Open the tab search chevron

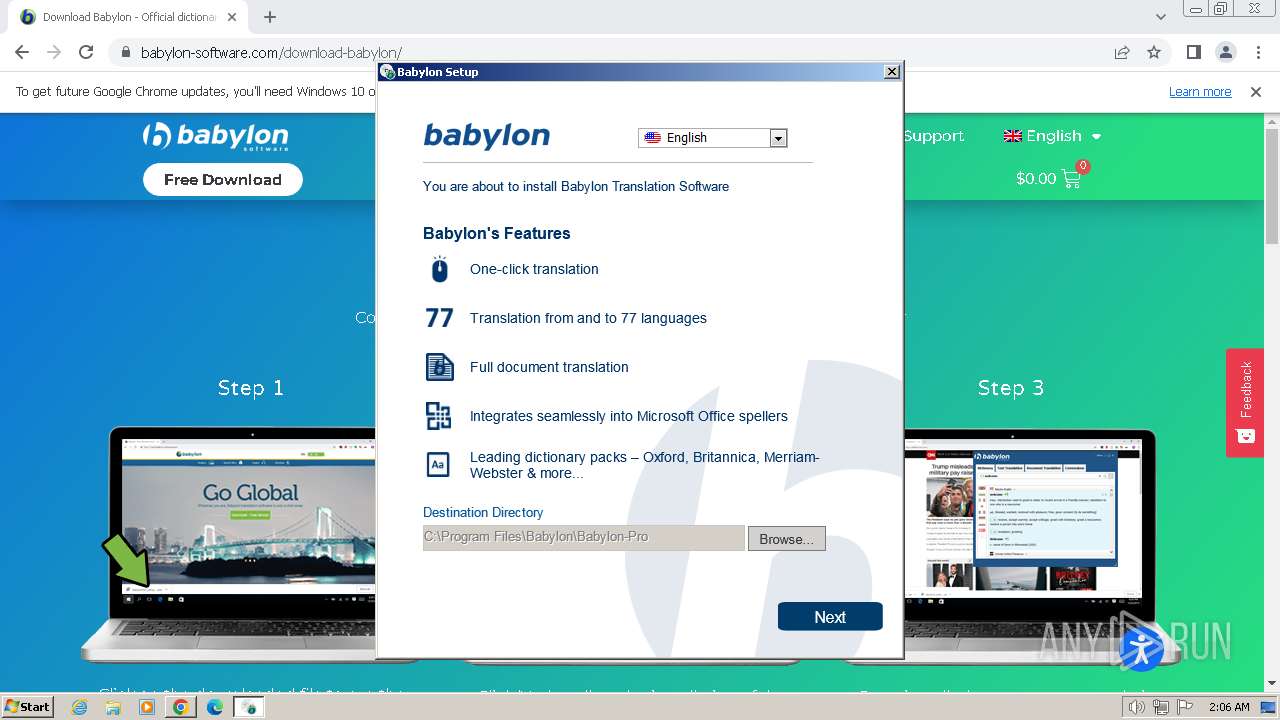1161,17
